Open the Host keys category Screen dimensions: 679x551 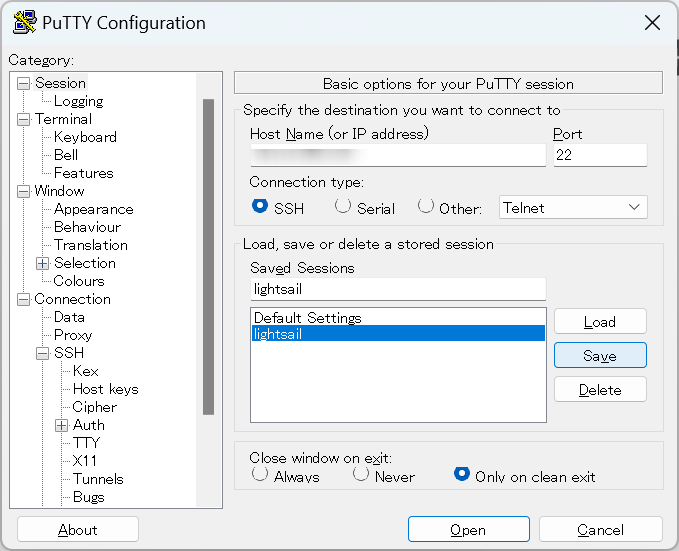point(106,389)
